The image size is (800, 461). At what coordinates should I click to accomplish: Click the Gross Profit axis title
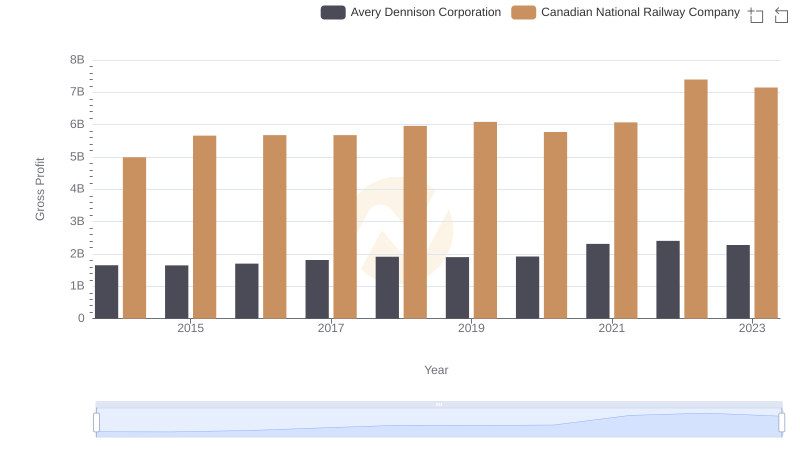pyautogui.click(x=40, y=189)
